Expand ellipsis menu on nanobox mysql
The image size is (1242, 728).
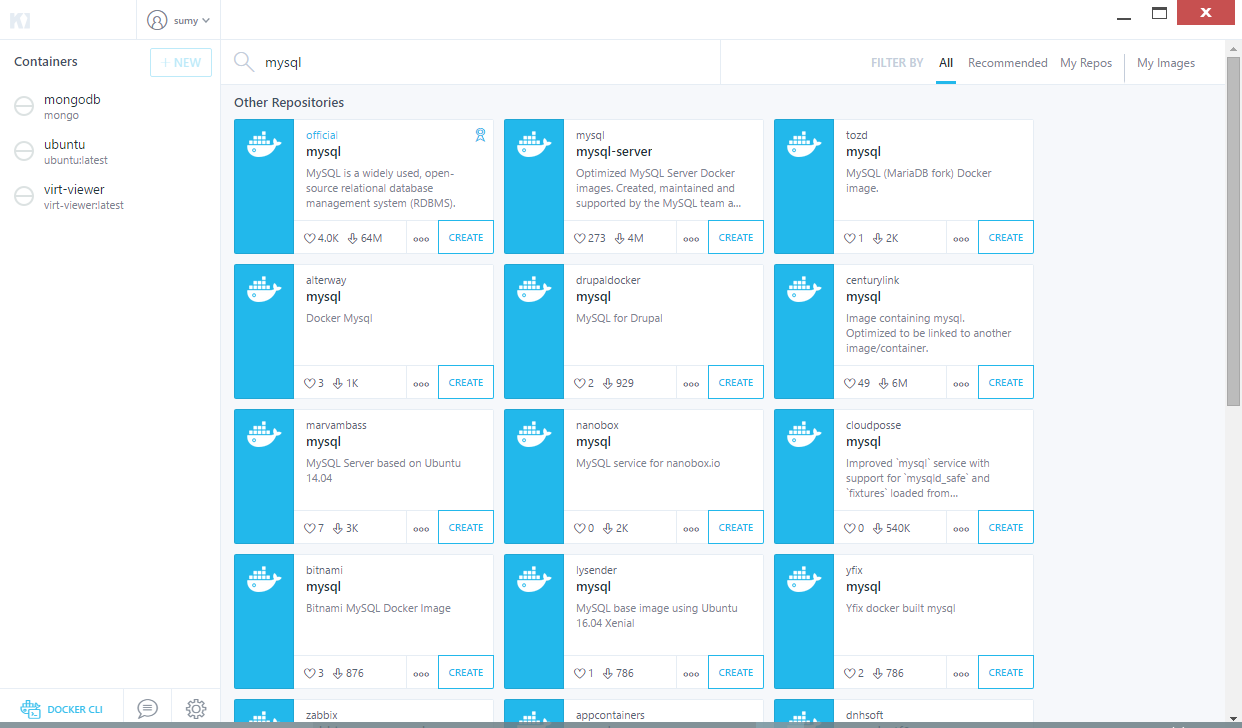tap(691, 529)
